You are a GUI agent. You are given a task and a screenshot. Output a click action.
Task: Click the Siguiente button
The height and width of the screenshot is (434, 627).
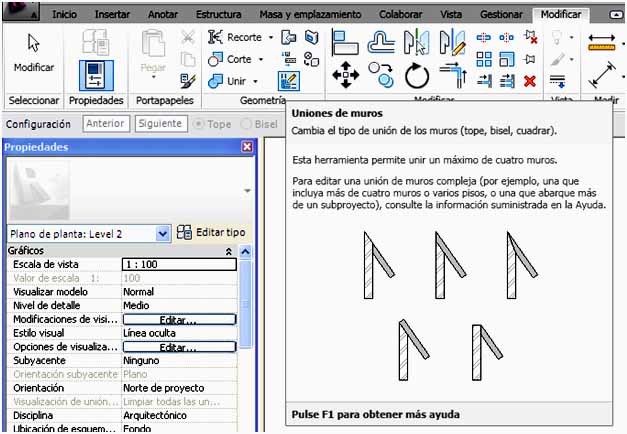160,124
